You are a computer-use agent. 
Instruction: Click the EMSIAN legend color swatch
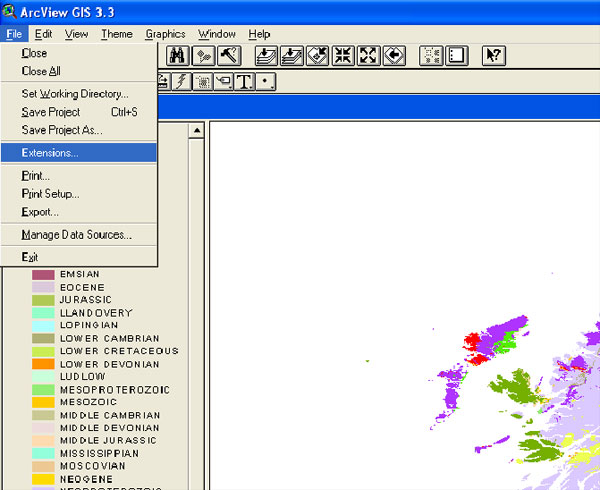point(43,275)
